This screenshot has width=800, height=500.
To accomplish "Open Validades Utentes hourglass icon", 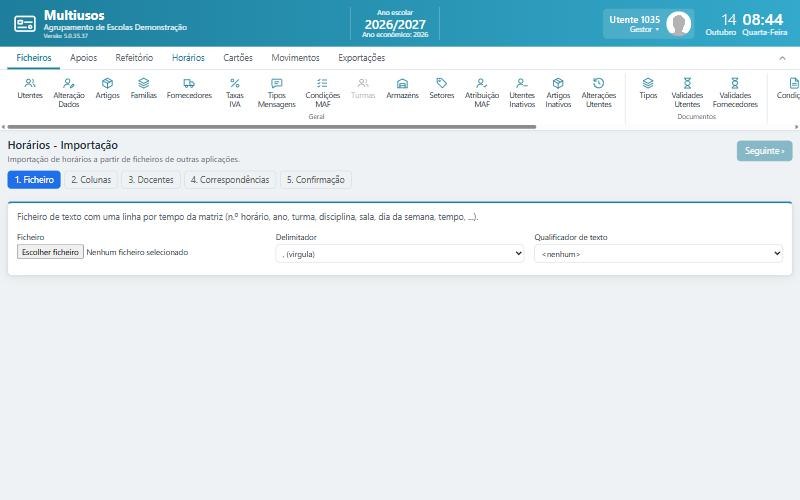I will coord(687,93).
